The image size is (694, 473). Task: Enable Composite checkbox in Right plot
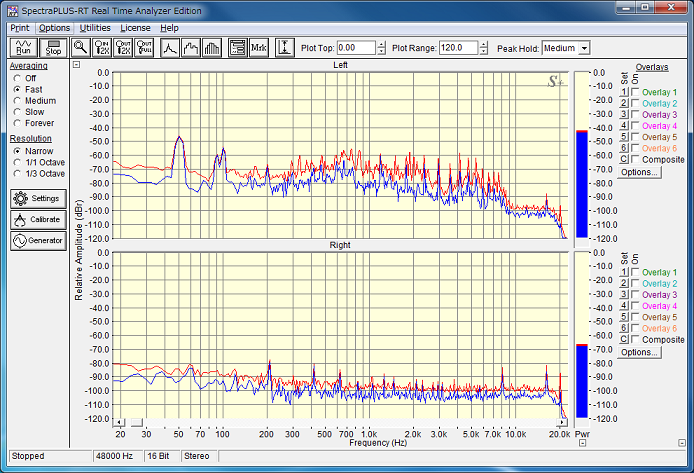tap(635, 339)
